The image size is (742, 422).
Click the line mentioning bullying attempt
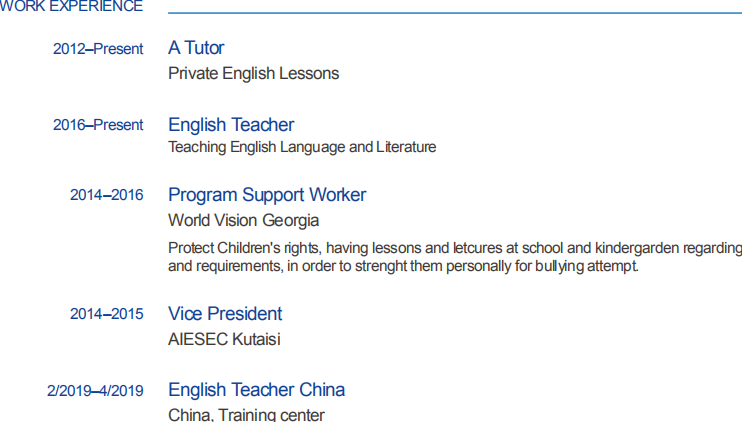pyautogui.click(x=403, y=267)
